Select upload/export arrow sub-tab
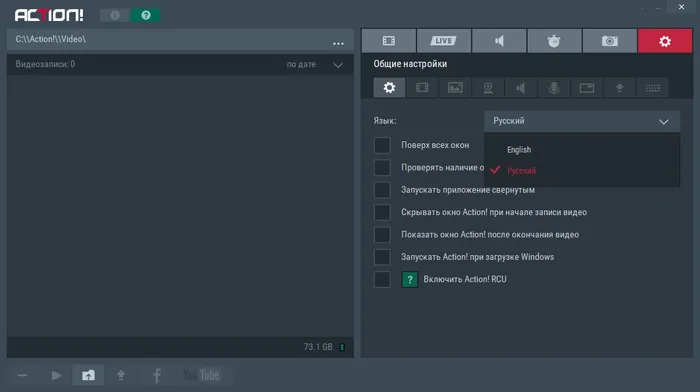700x392 pixels. coord(620,88)
